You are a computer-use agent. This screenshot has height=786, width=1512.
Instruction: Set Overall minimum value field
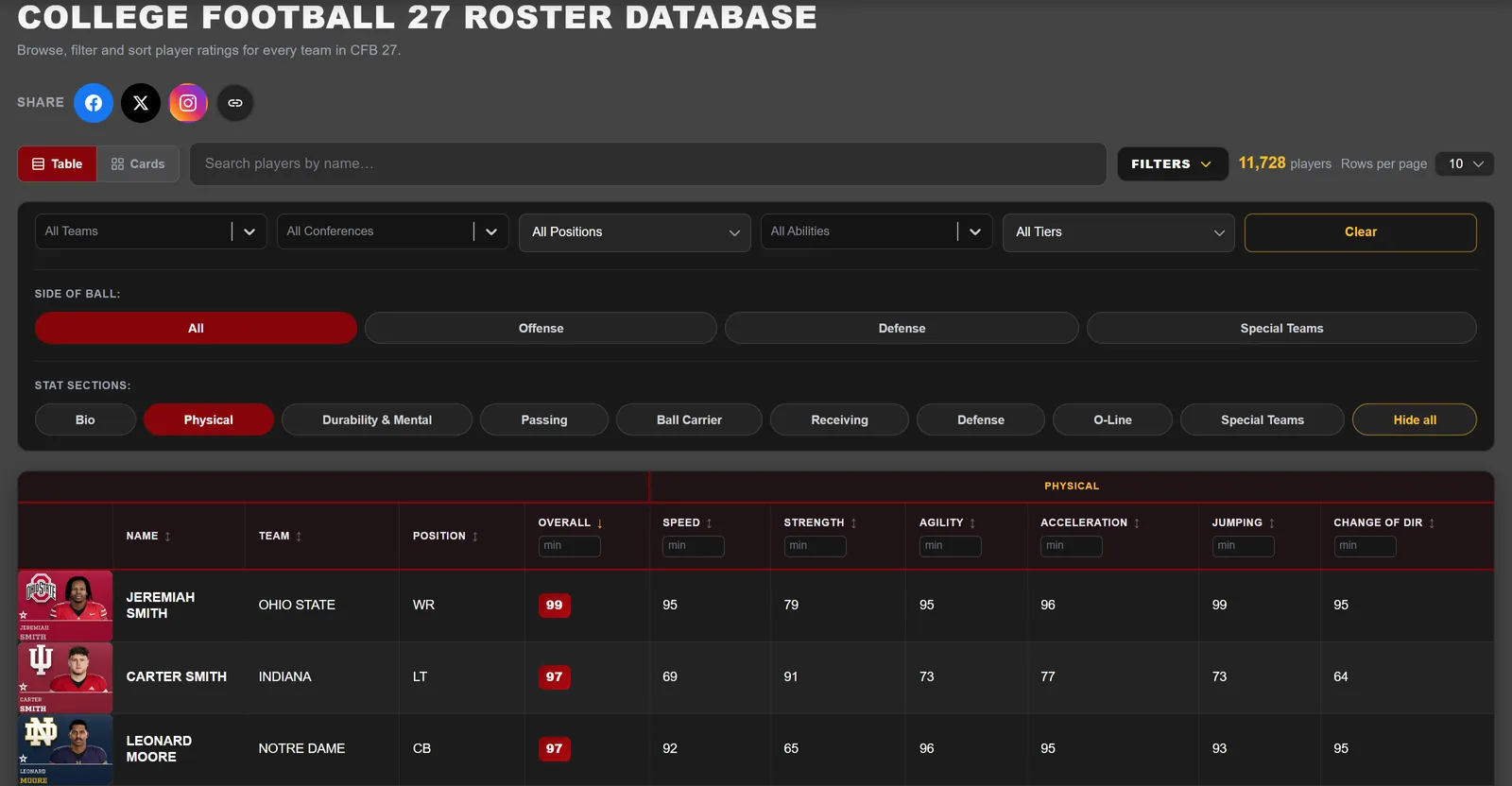[x=569, y=546]
